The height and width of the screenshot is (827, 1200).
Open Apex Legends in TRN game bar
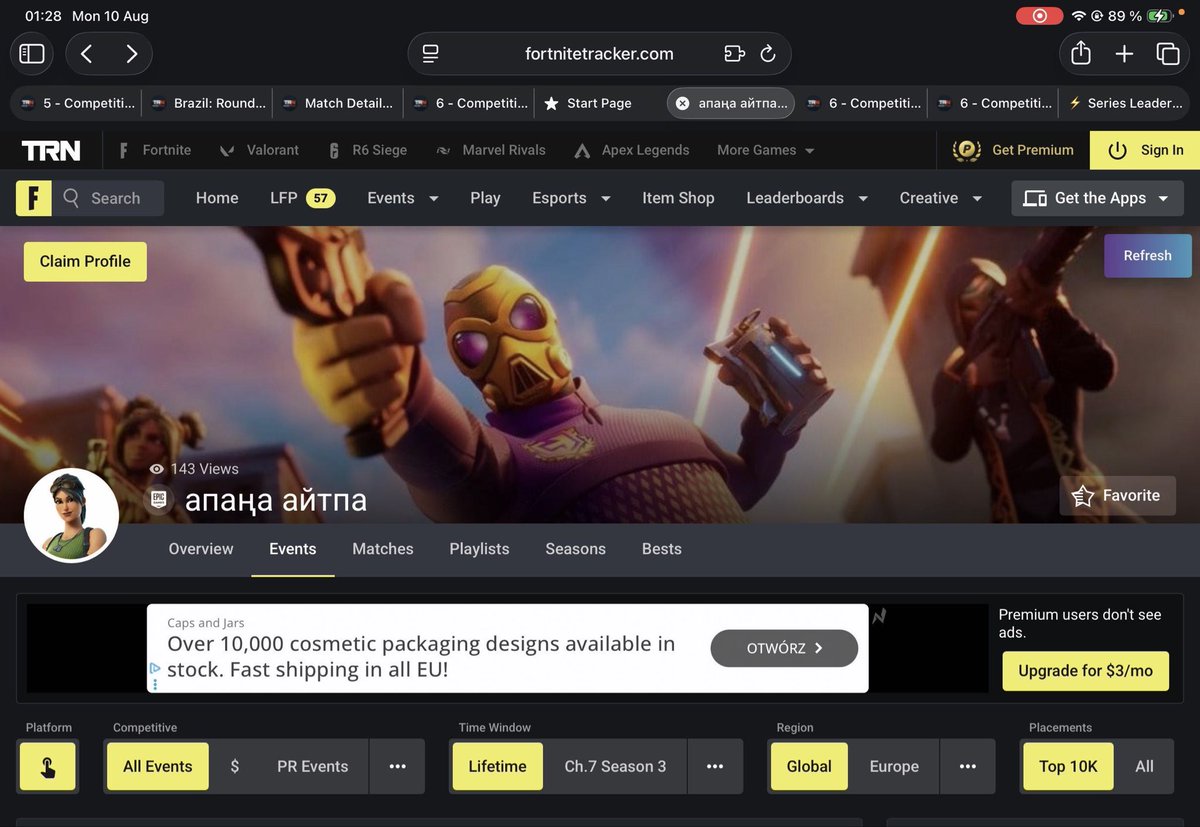coord(632,150)
